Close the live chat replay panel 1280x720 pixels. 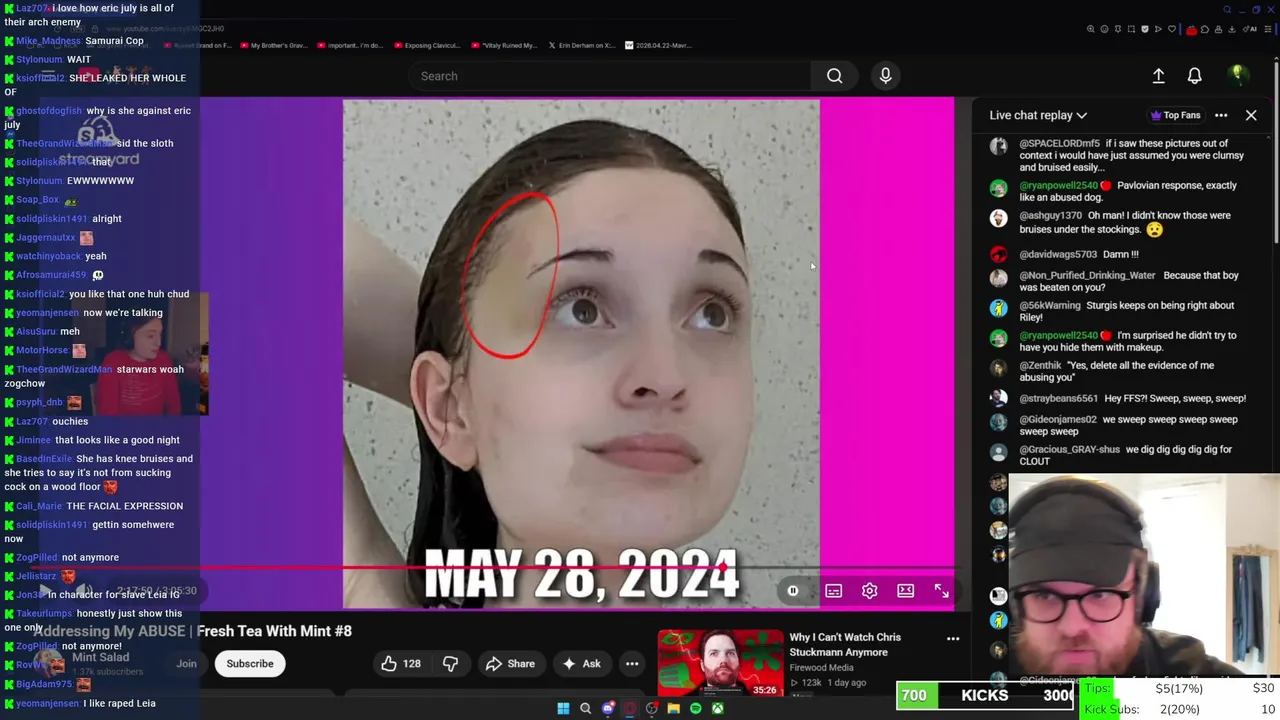pyautogui.click(x=1251, y=115)
